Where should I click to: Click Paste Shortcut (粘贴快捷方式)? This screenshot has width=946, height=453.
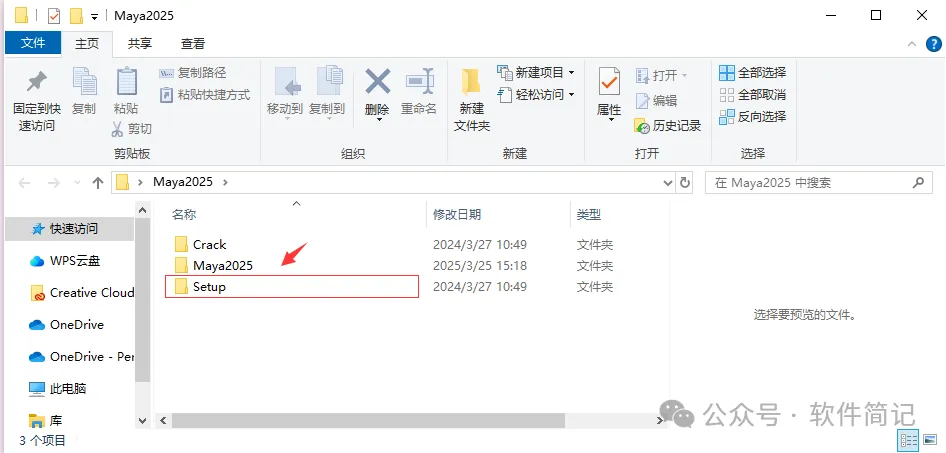coord(205,95)
